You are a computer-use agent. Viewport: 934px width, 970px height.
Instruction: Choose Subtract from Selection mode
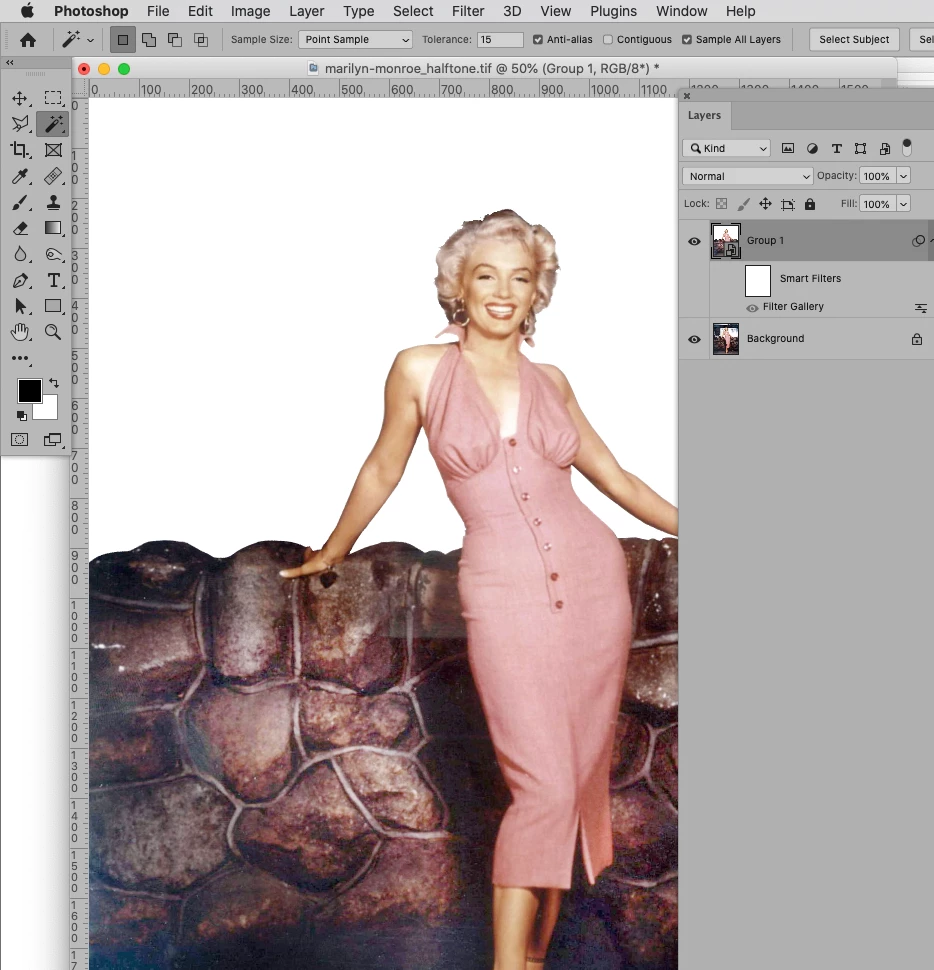[175, 40]
